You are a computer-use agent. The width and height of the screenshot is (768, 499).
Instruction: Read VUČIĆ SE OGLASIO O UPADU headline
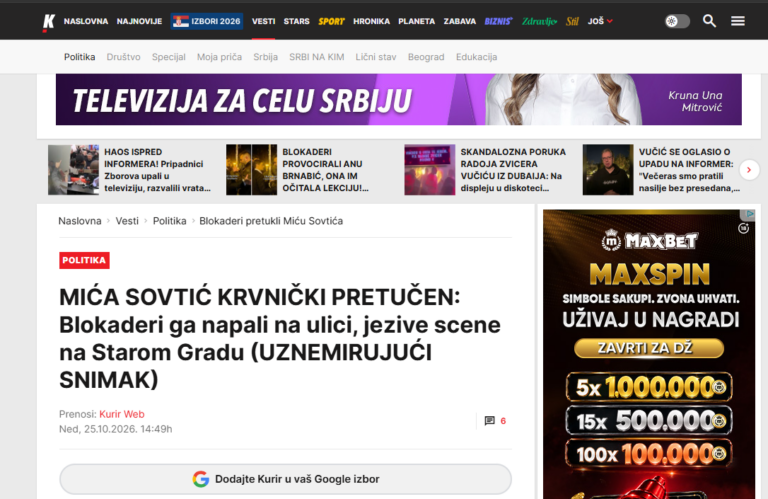pos(689,170)
